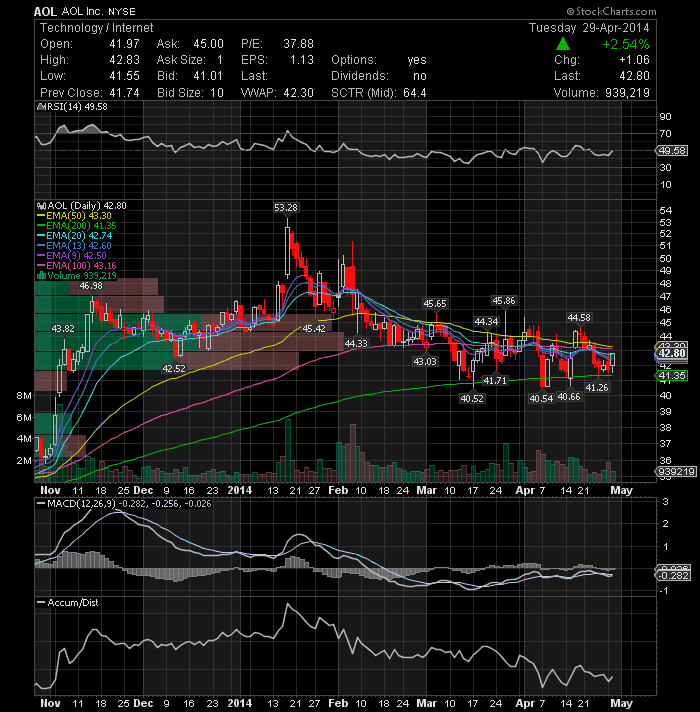The height and width of the screenshot is (712, 700).
Task: Click the StockCharts.com credit text
Action: (611, 11)
